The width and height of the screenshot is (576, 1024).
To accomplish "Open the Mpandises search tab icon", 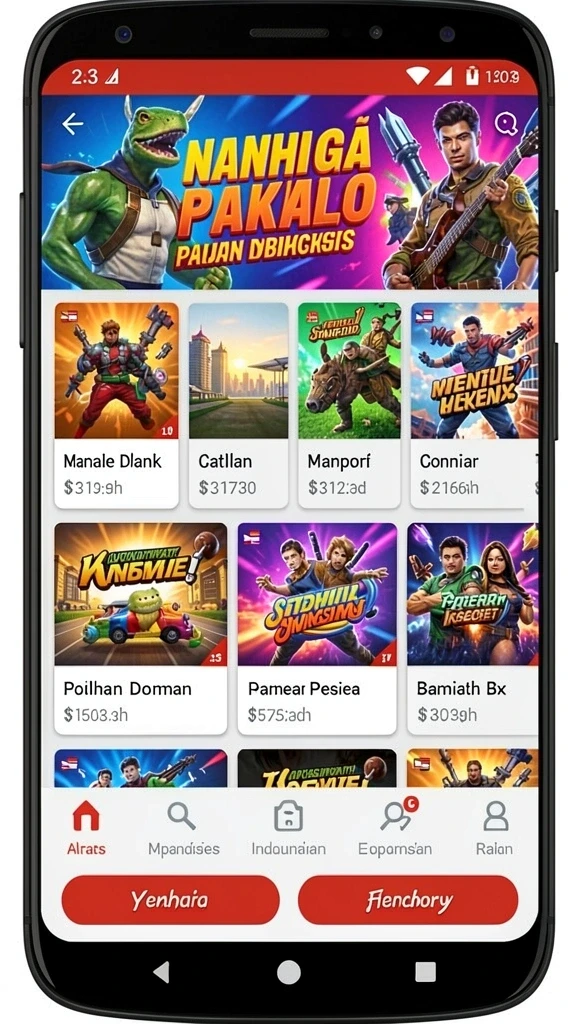I will click(182, 816).
